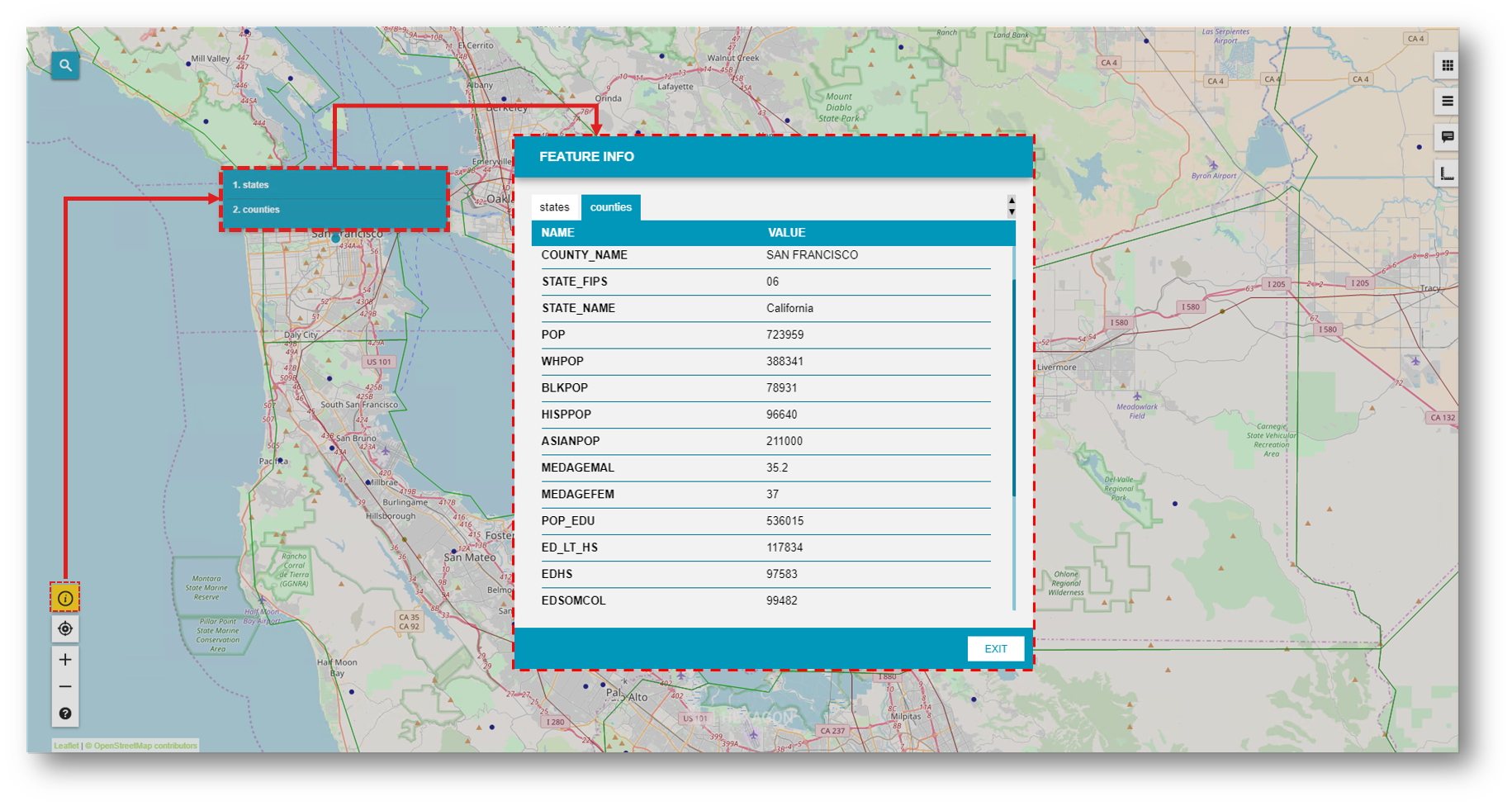Choose '2. counties' in layer popup
1512x806 pixels.
click(x=256, y=210)
